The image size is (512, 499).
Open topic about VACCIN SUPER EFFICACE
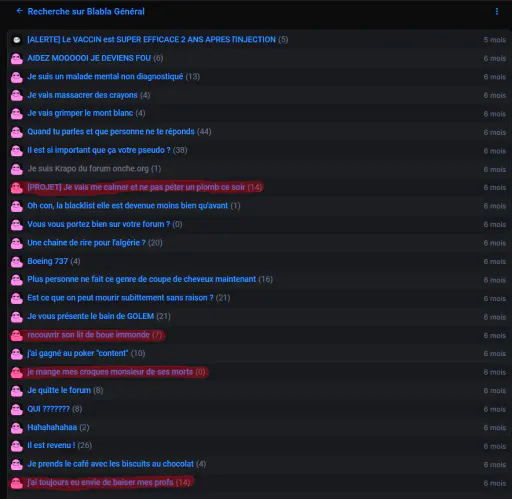point(152,40)
